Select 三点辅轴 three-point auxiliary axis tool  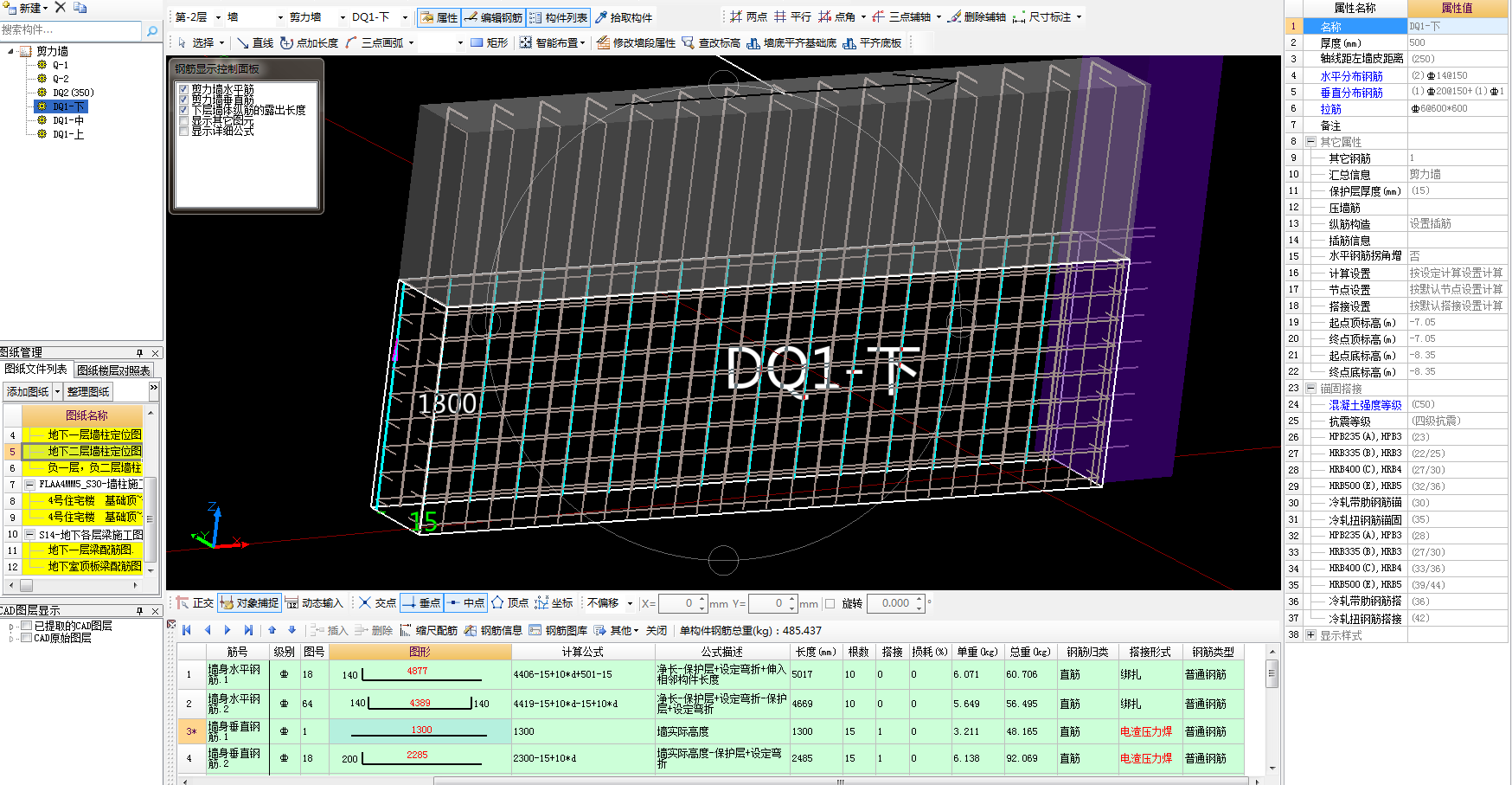point(902,16)
